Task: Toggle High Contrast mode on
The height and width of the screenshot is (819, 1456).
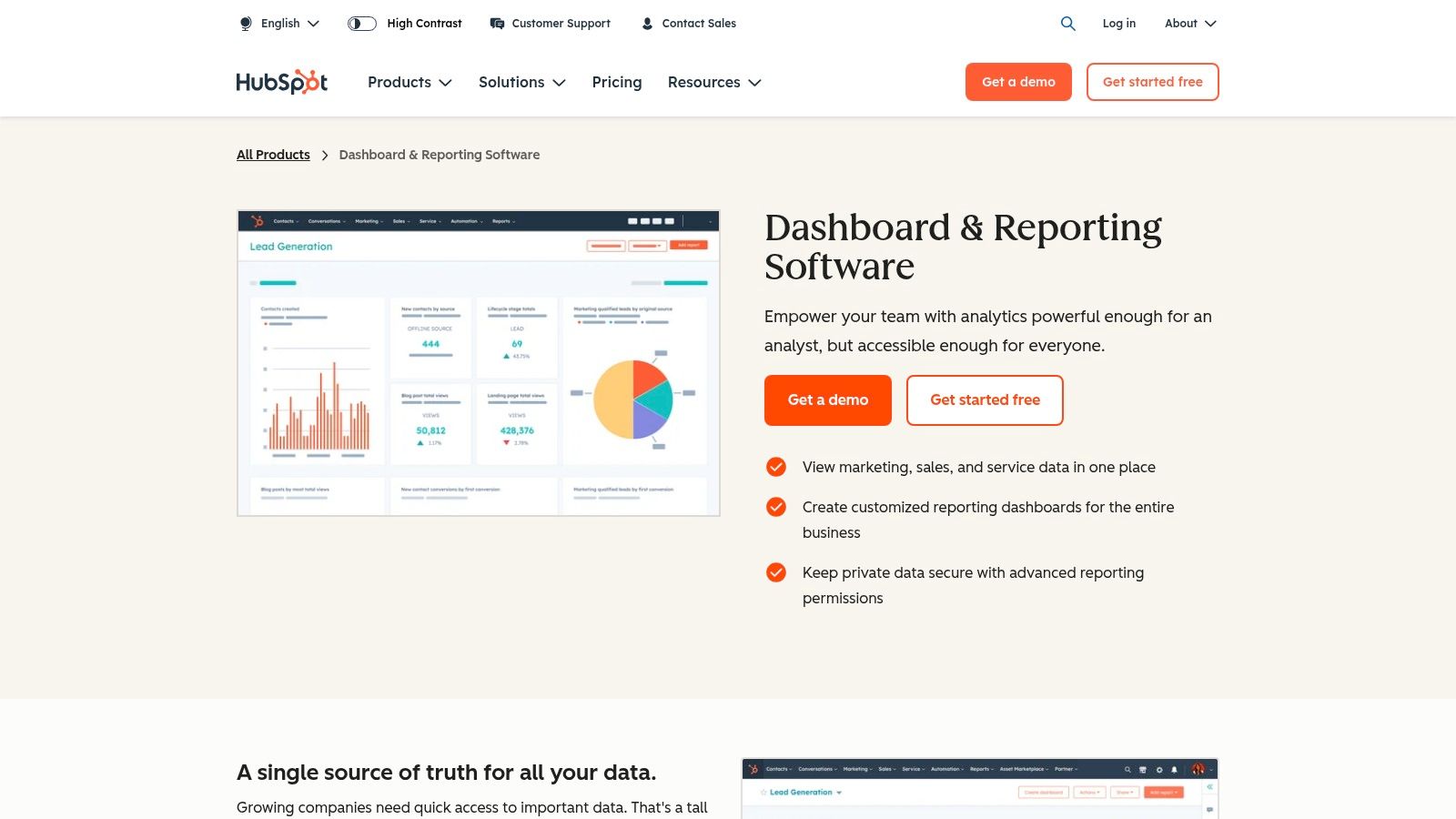Action: point(361,24)
